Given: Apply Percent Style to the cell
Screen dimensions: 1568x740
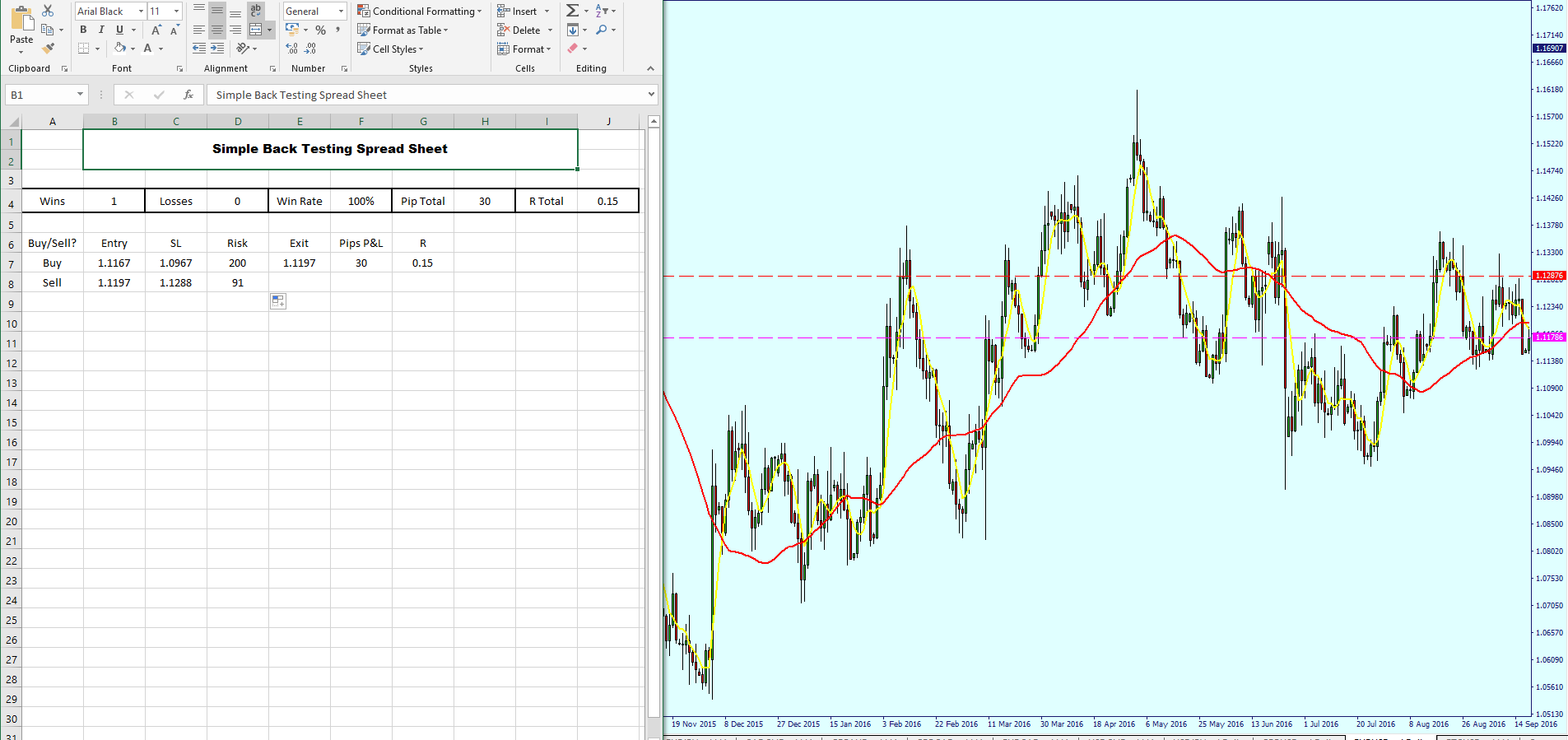Looking at the screenshot, I should [x=320, y=30].
